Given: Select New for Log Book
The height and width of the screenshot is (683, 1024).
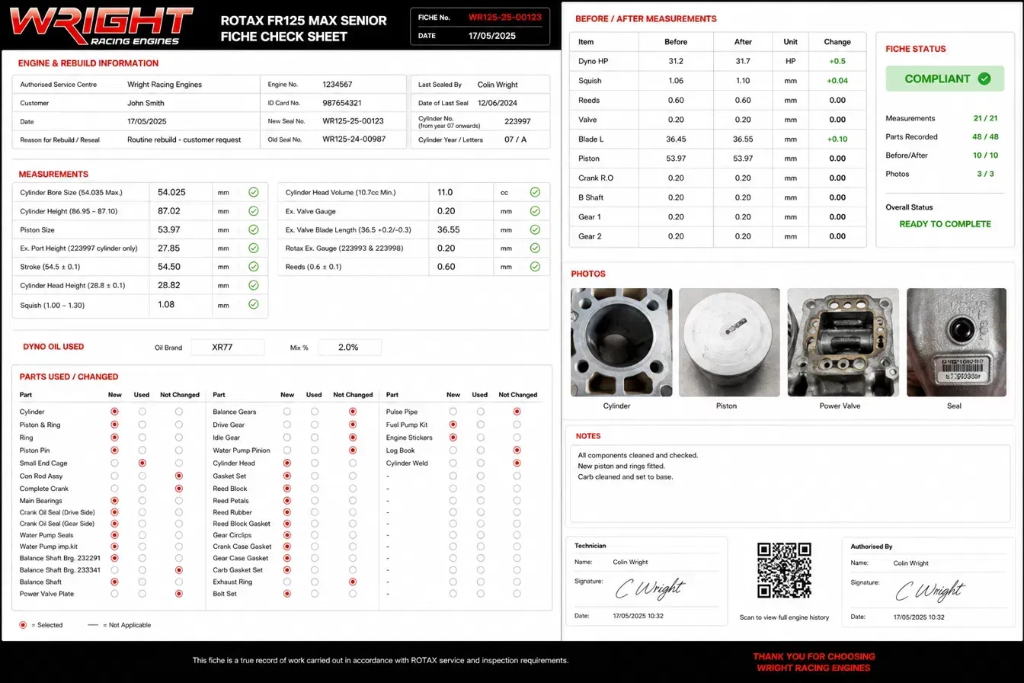Looking at the screenshot, I should 453,450.
